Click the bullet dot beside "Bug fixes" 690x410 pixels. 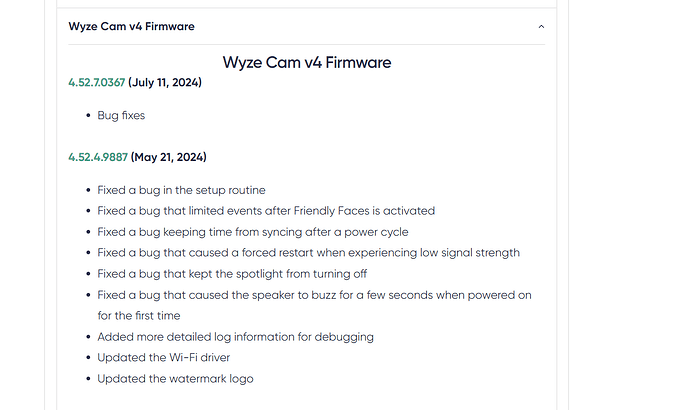click(x=88, y=116)
